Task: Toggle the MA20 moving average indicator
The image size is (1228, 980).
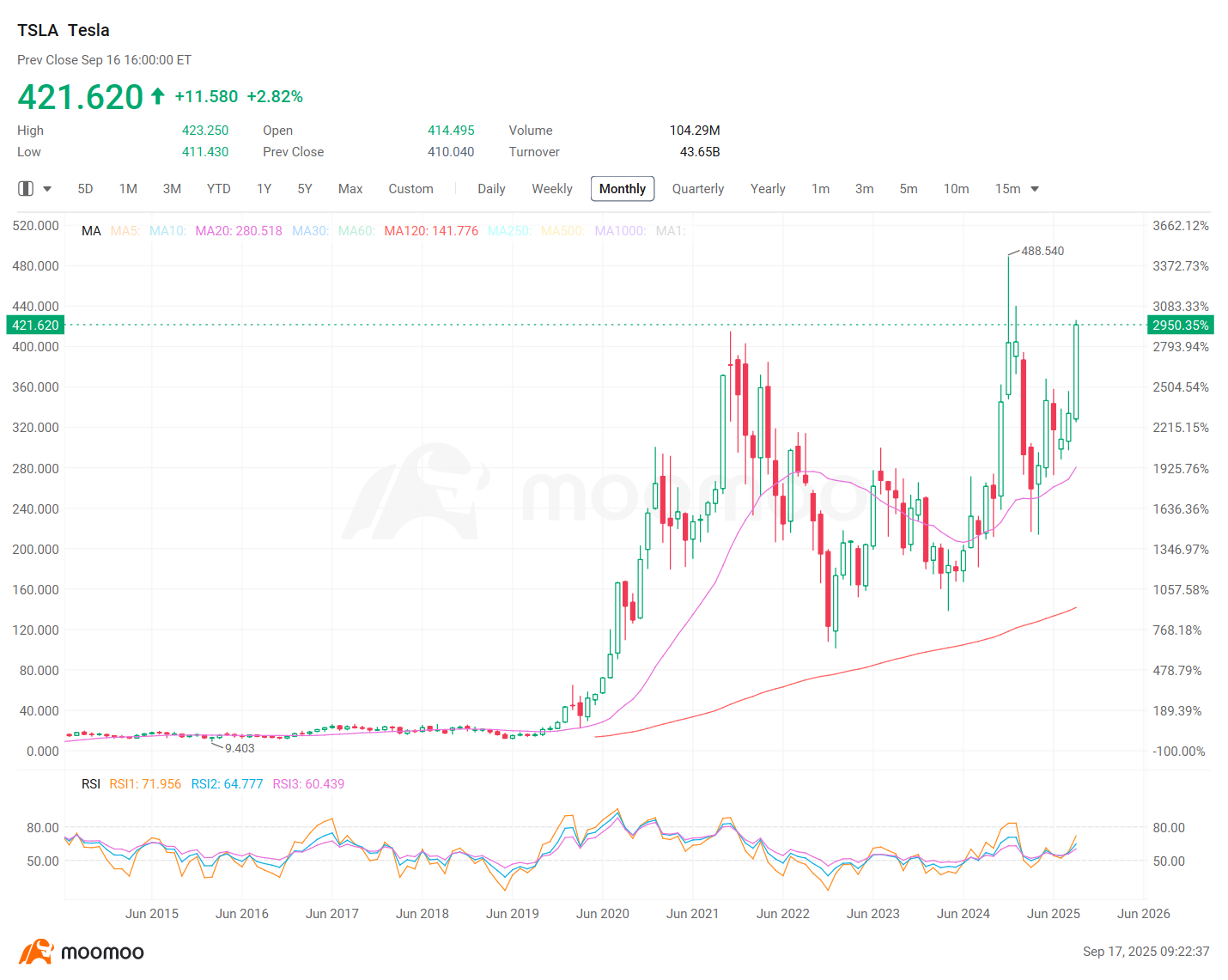Action: pos(238,231)
